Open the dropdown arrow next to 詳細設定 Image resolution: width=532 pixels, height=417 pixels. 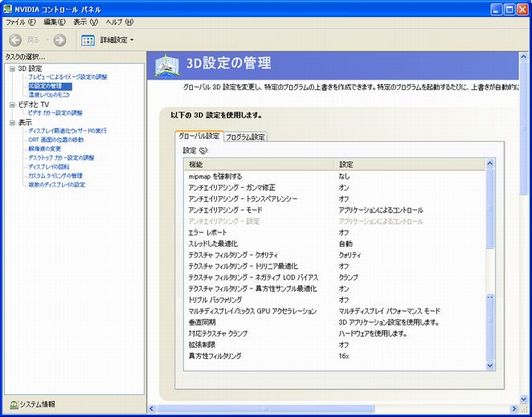coord(132,40)
